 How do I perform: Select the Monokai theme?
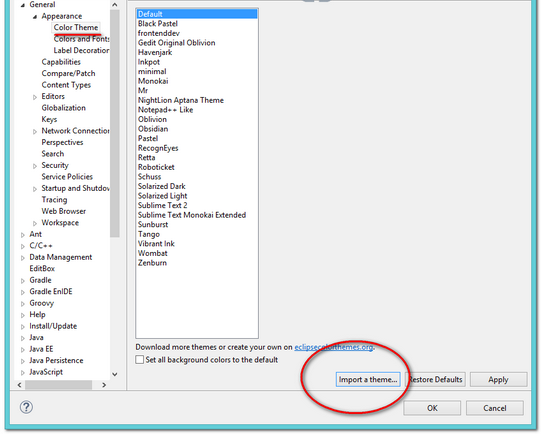tap(153, 81)
